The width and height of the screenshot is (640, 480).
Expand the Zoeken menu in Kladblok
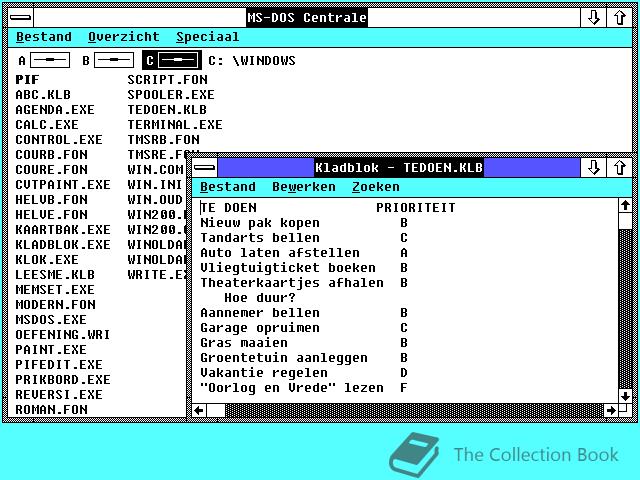(x=375, y=187)
